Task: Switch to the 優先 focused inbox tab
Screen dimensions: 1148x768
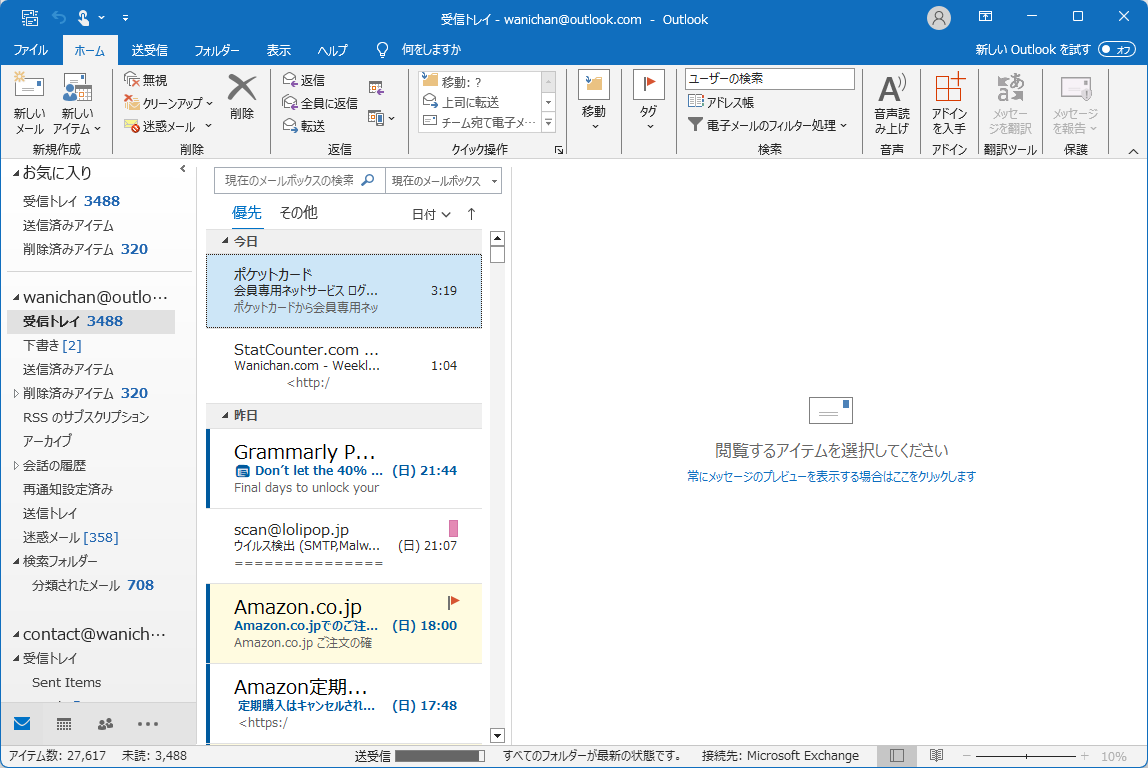Action: 247,212
